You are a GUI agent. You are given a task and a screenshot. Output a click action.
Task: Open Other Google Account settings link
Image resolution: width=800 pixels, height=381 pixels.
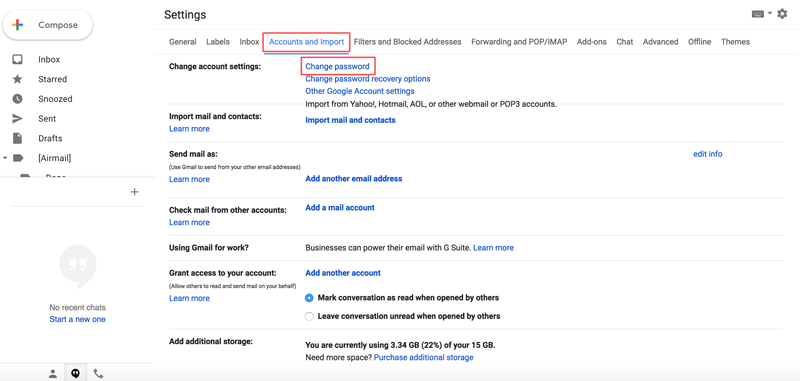point(360,91)
